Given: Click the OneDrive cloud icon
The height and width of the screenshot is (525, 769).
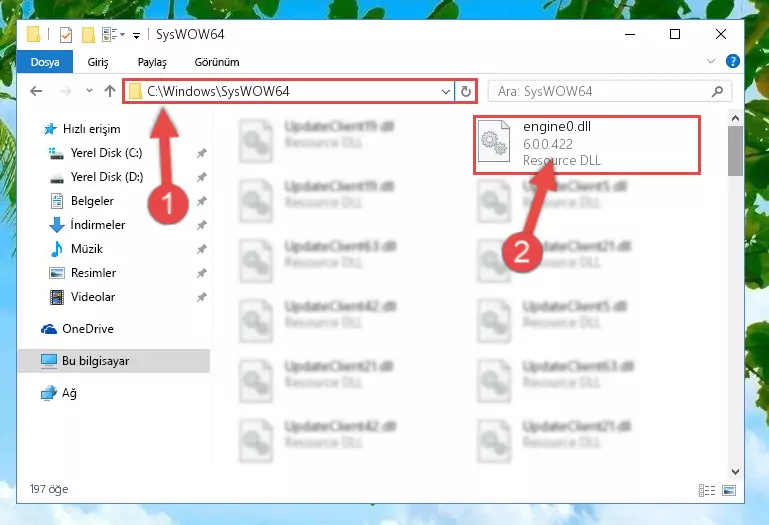Looking at the screenshot, I should 49,329.
